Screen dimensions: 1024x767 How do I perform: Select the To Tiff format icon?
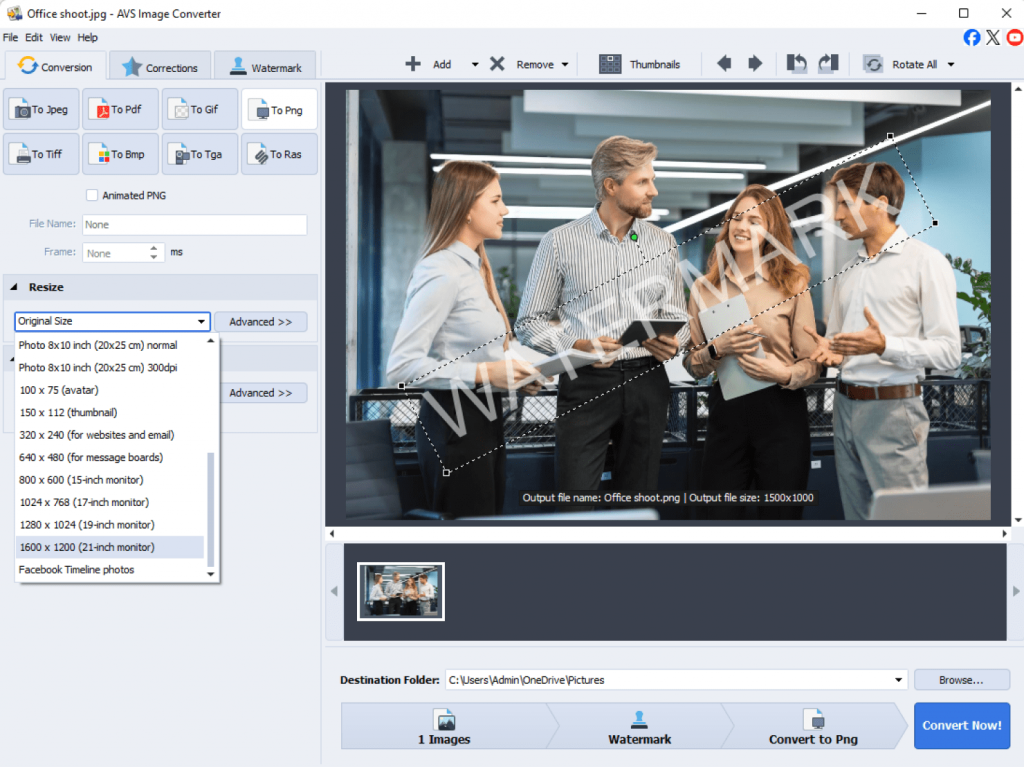point(42,154)
